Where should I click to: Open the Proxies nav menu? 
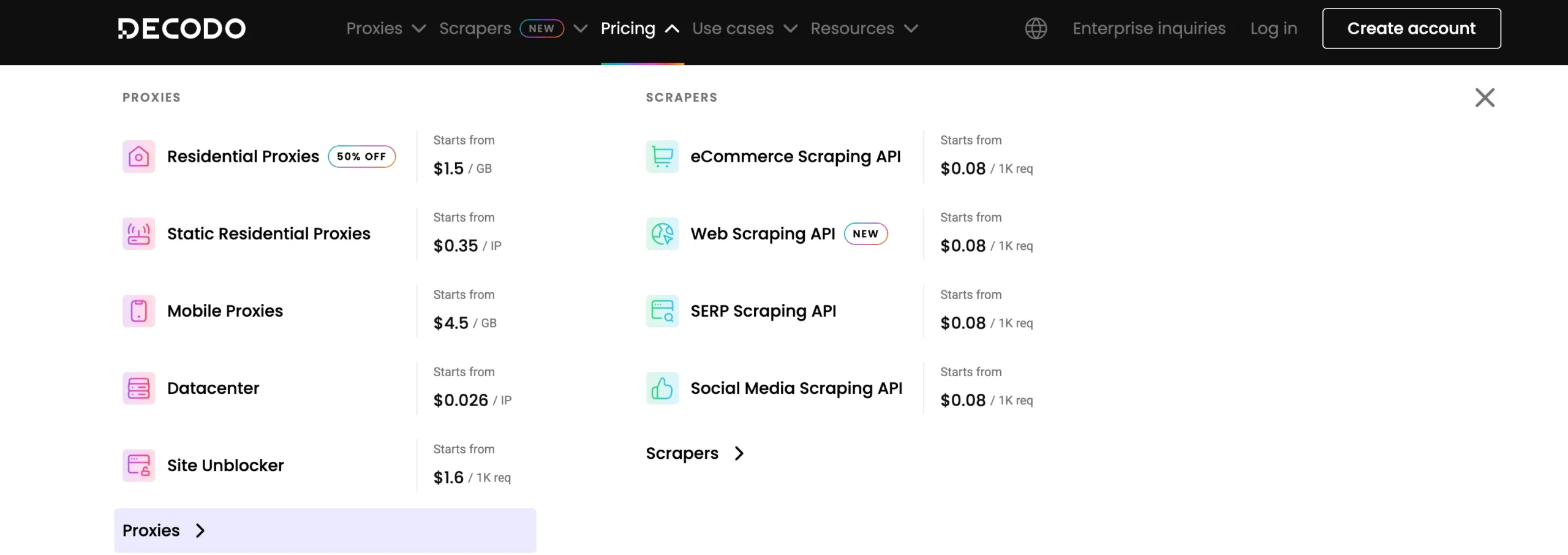[374, 28]
